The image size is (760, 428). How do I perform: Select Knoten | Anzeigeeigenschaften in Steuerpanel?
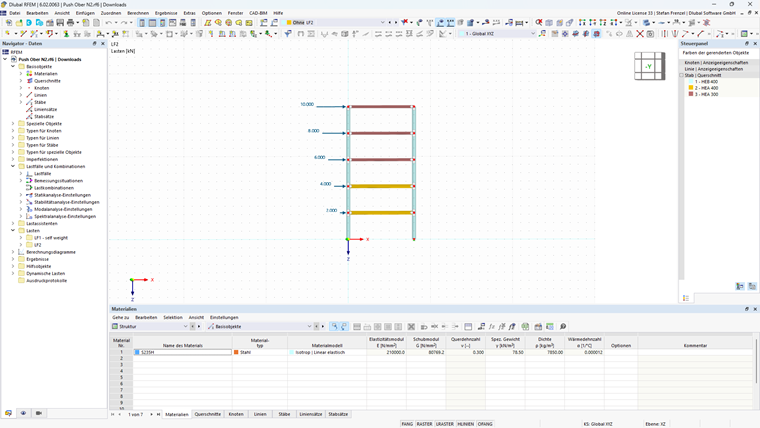click(716, 63)
